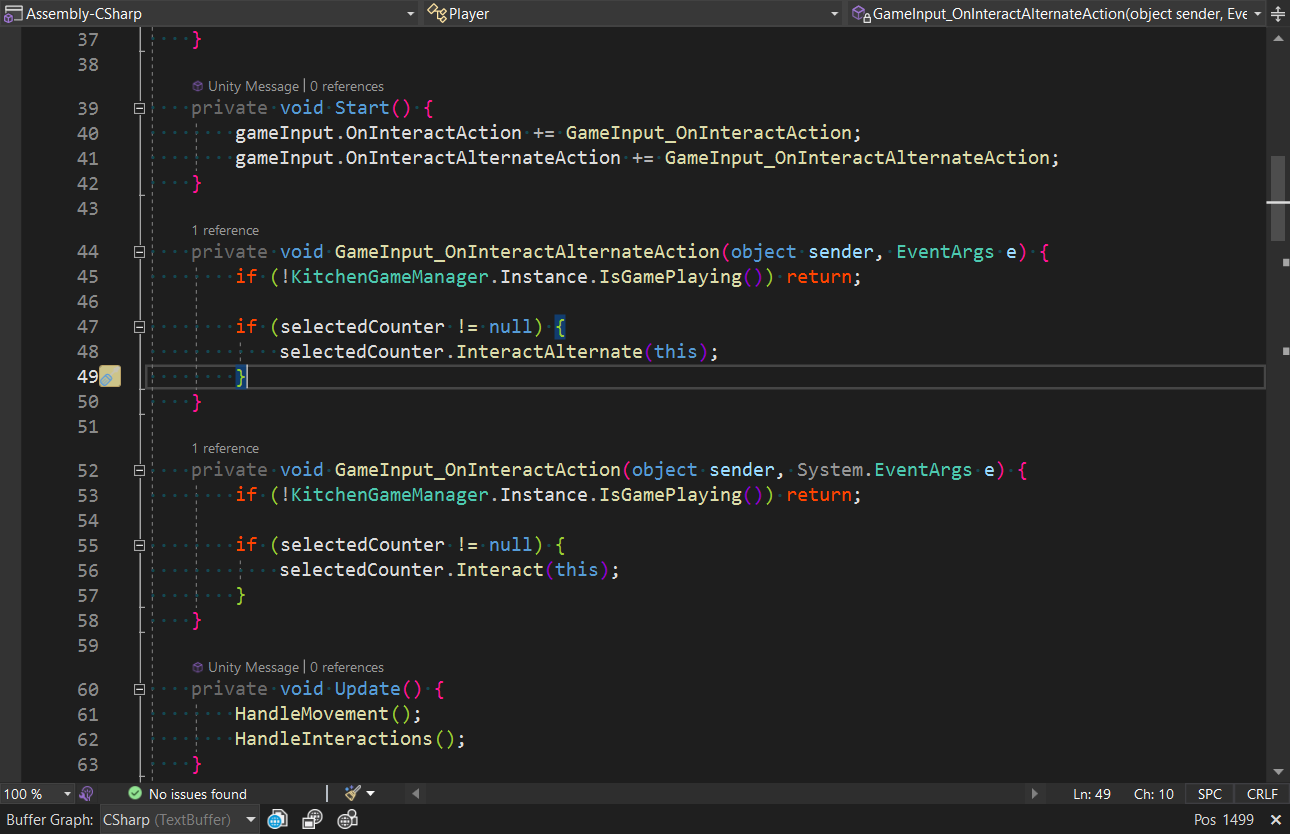Open '0 references' CodeLens above Update method

tap(347, 667)
